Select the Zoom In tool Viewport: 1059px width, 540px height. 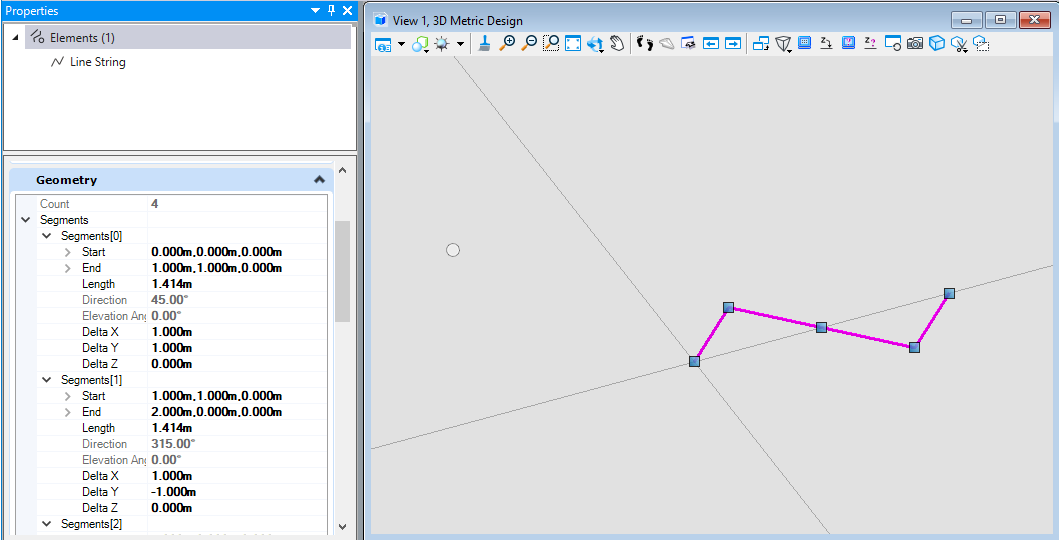(x=507, y=44)
